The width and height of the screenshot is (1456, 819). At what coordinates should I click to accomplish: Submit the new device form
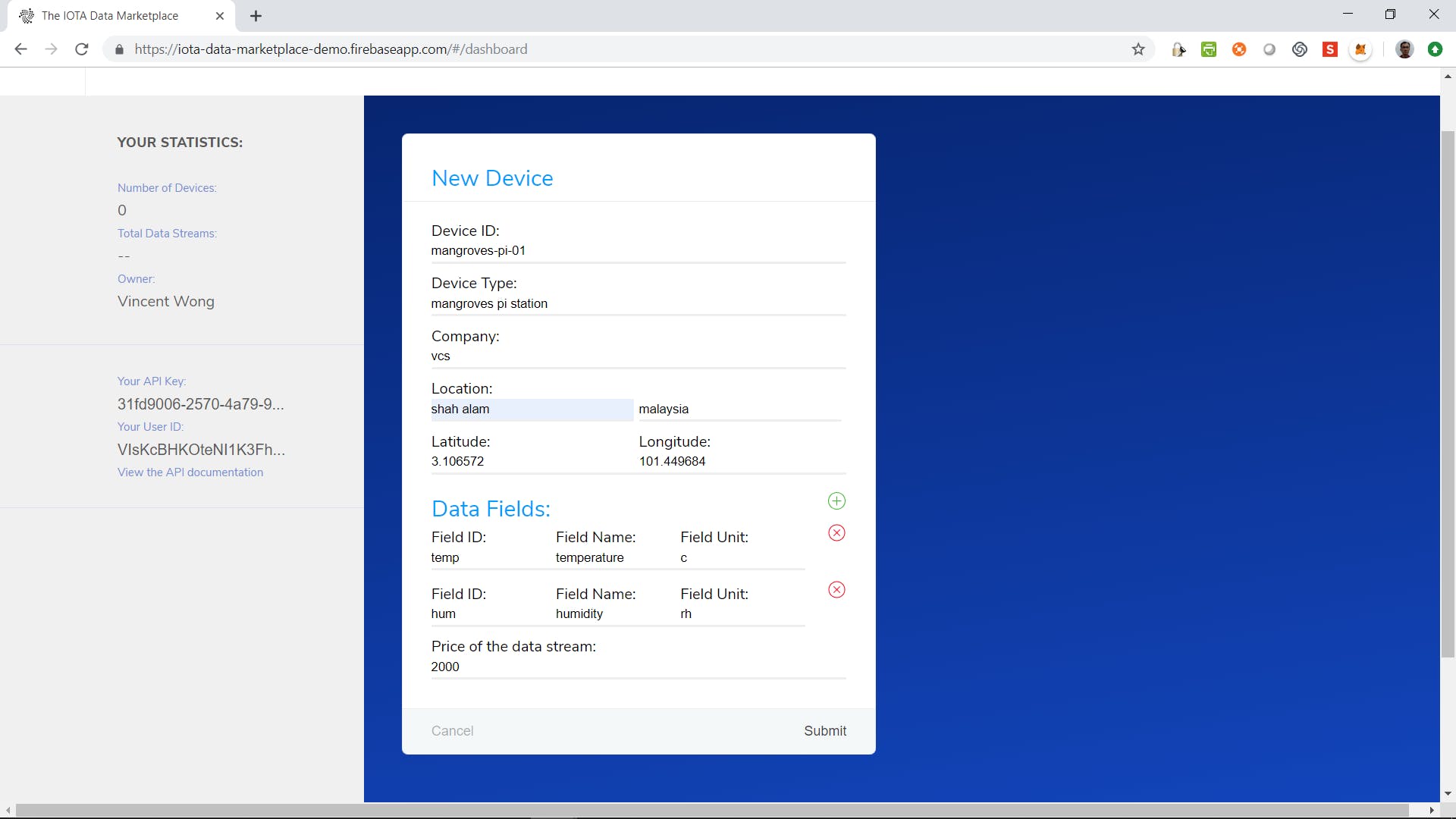[x=825, y=731]
